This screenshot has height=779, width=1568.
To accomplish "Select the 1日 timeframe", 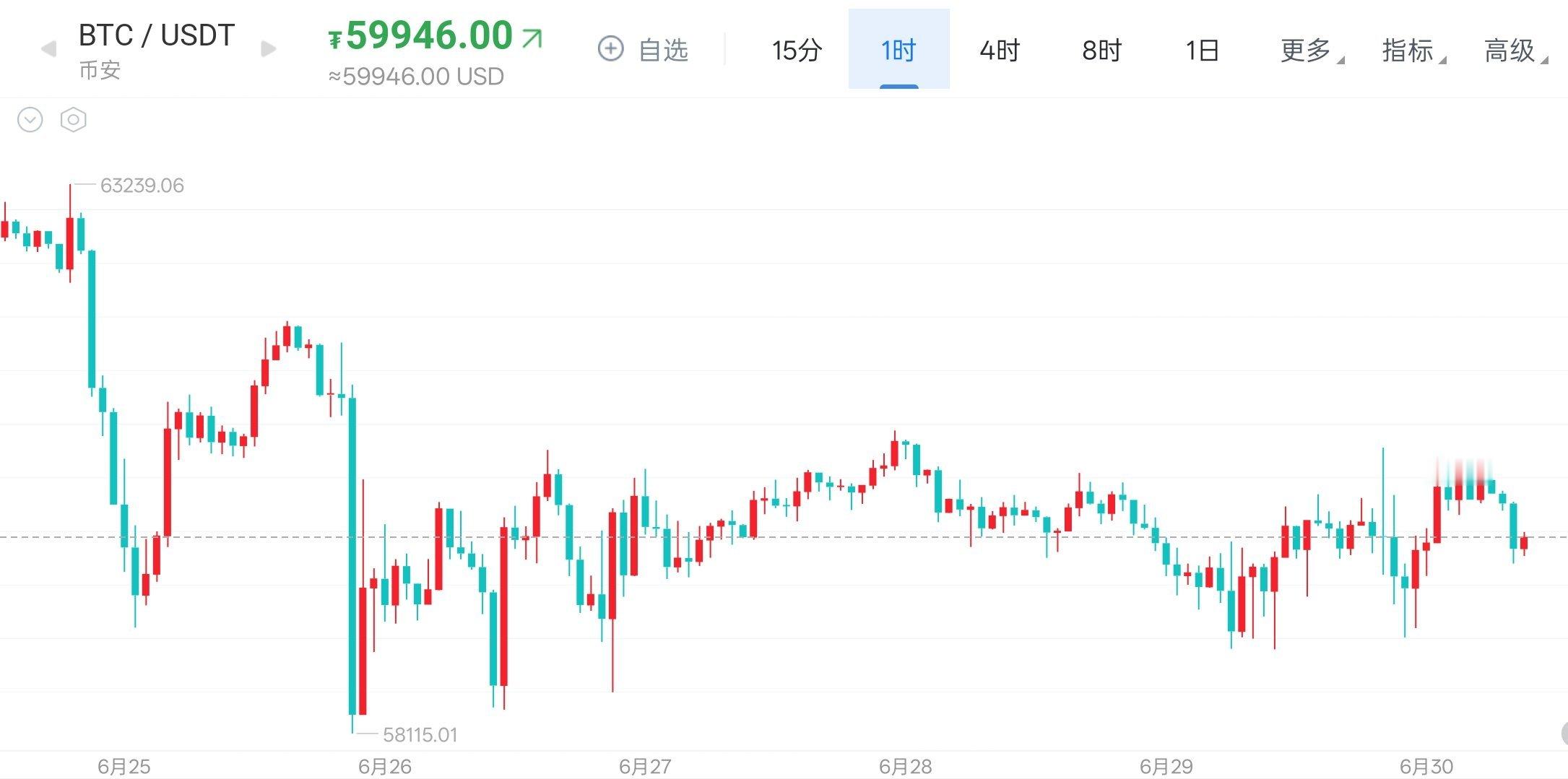I will pyautogui.click(x=1202, y=50).
